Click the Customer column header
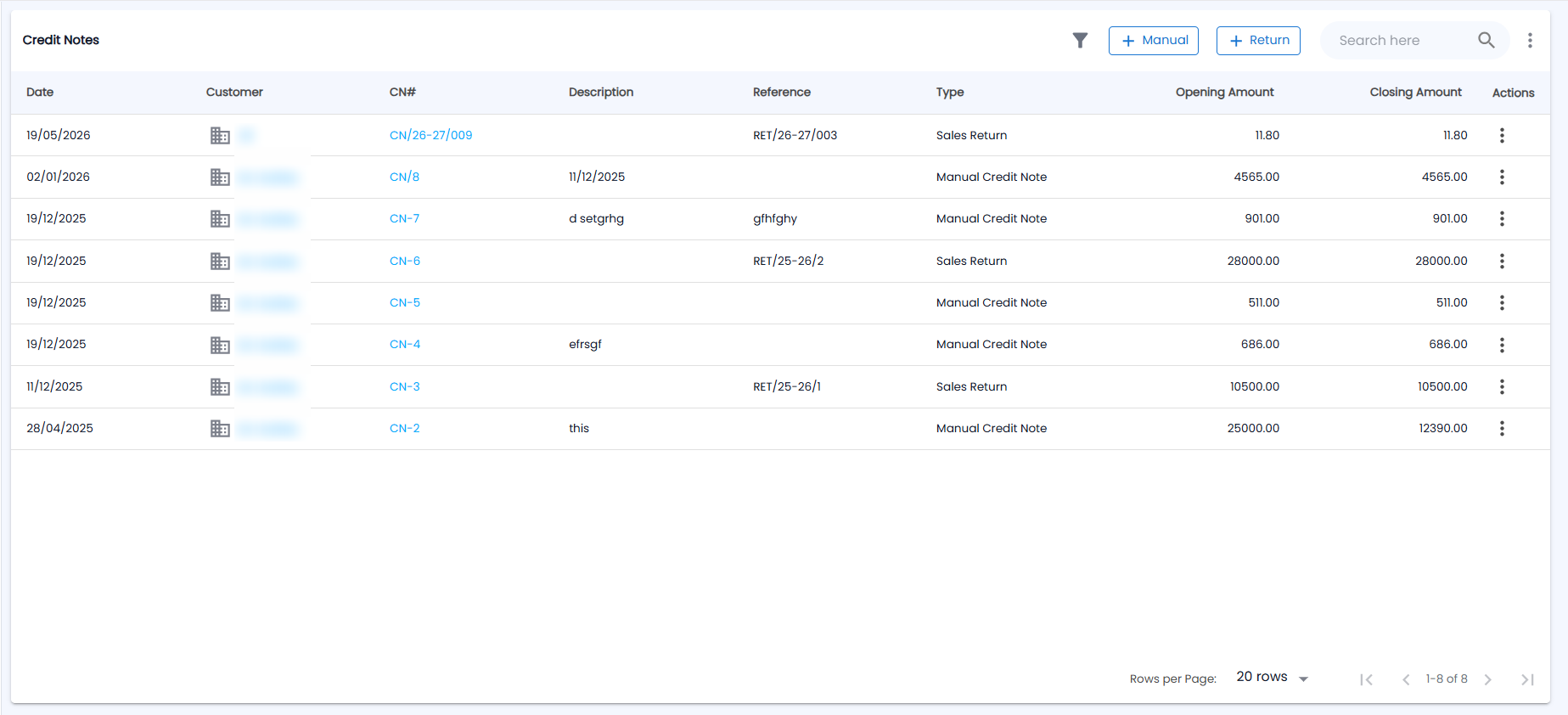The width and height of the screenshot is (1568, 715). 234,92
